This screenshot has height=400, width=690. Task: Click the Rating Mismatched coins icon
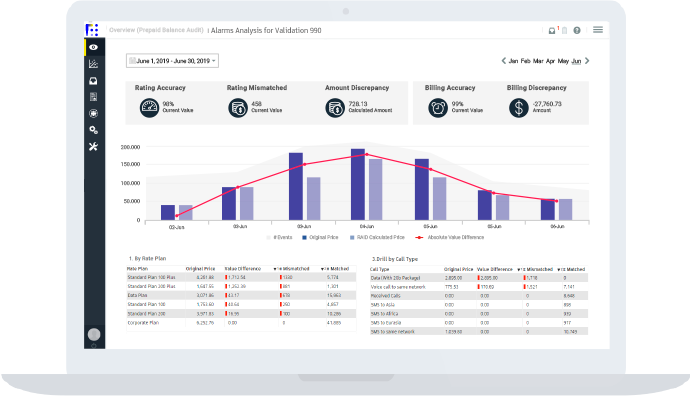coord(238,107)
